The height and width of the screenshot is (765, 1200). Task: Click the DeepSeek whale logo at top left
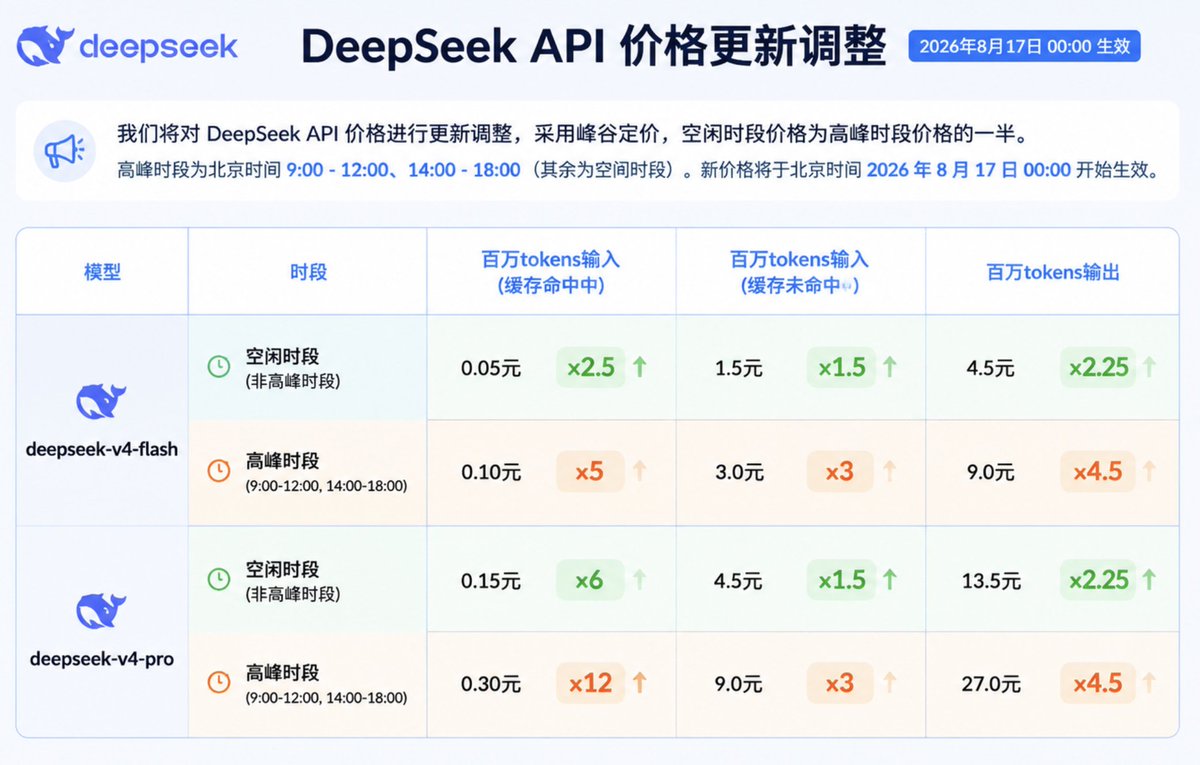click(44, 46)
